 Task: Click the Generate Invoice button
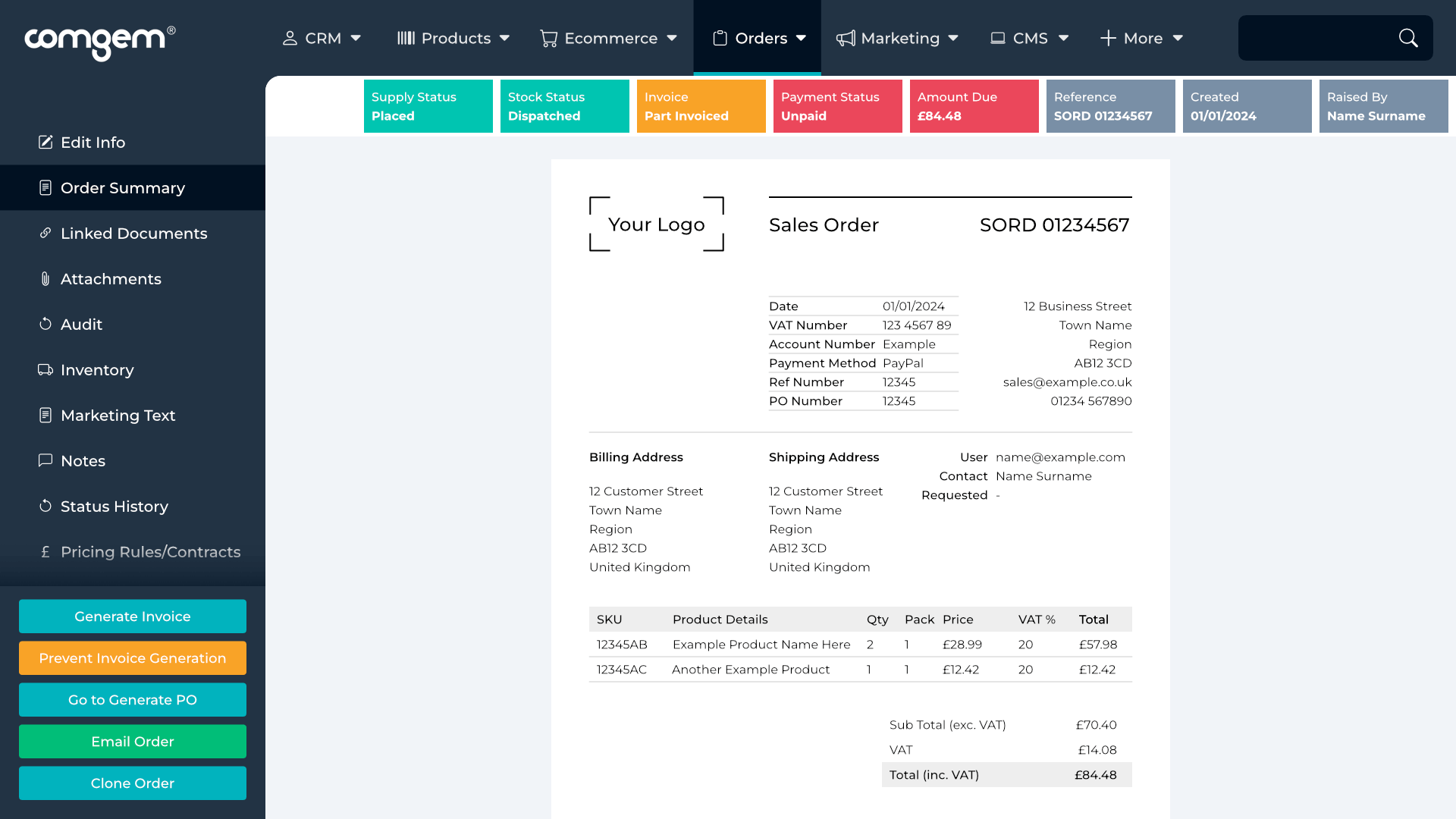click(x=132, y=617)
